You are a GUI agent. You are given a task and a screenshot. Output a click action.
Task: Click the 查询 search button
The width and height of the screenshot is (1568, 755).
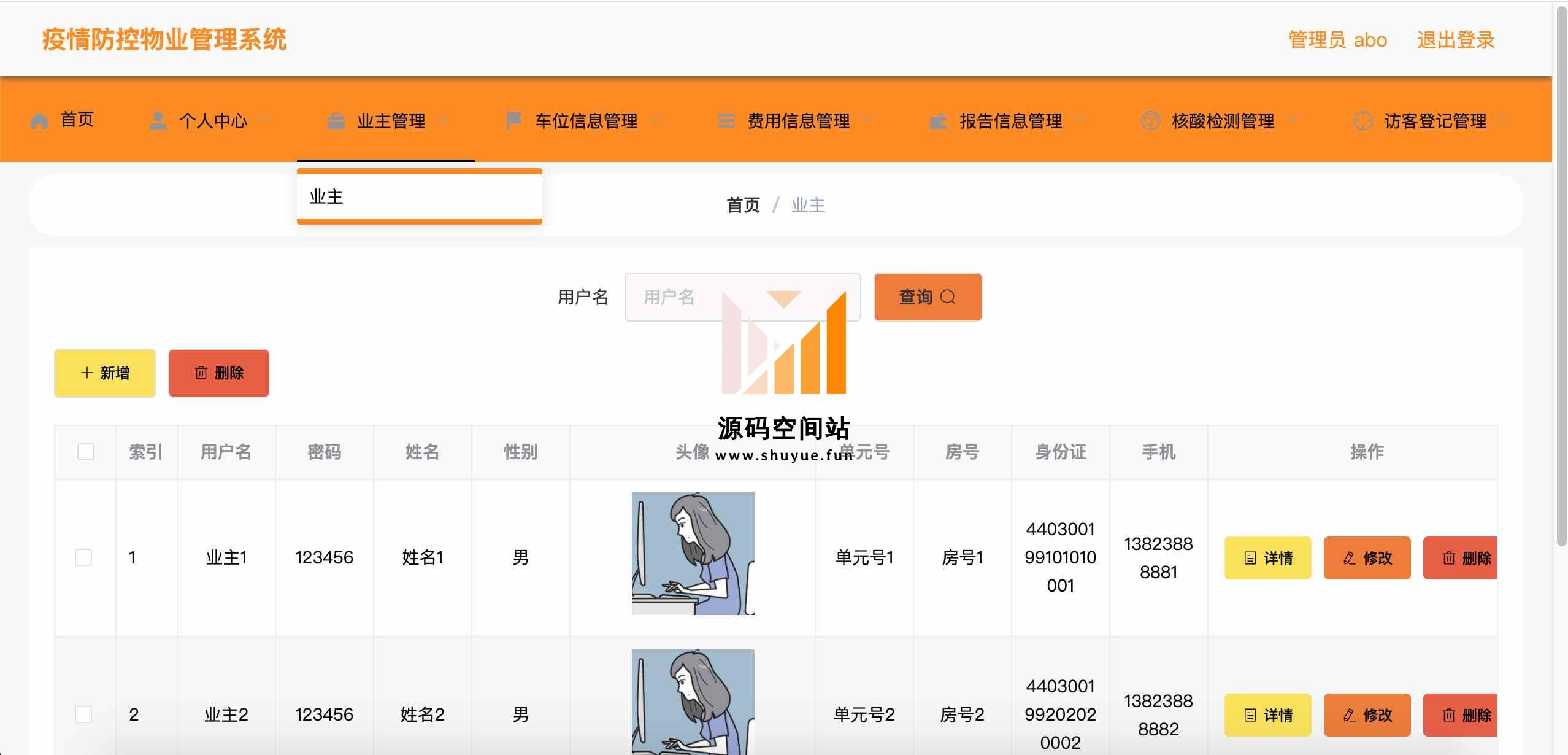point(928,297)
